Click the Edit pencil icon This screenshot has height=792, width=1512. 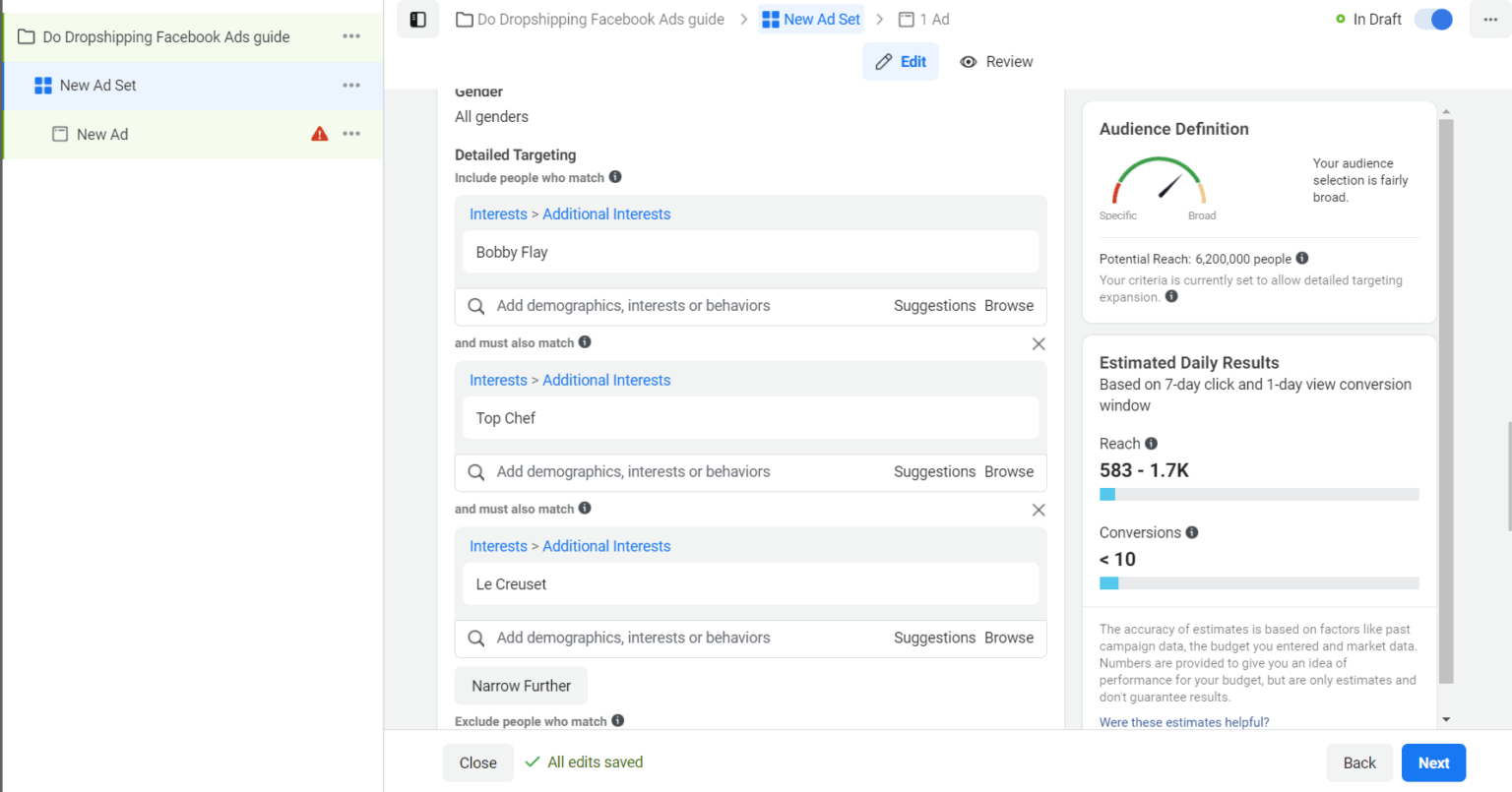point(883,61)
